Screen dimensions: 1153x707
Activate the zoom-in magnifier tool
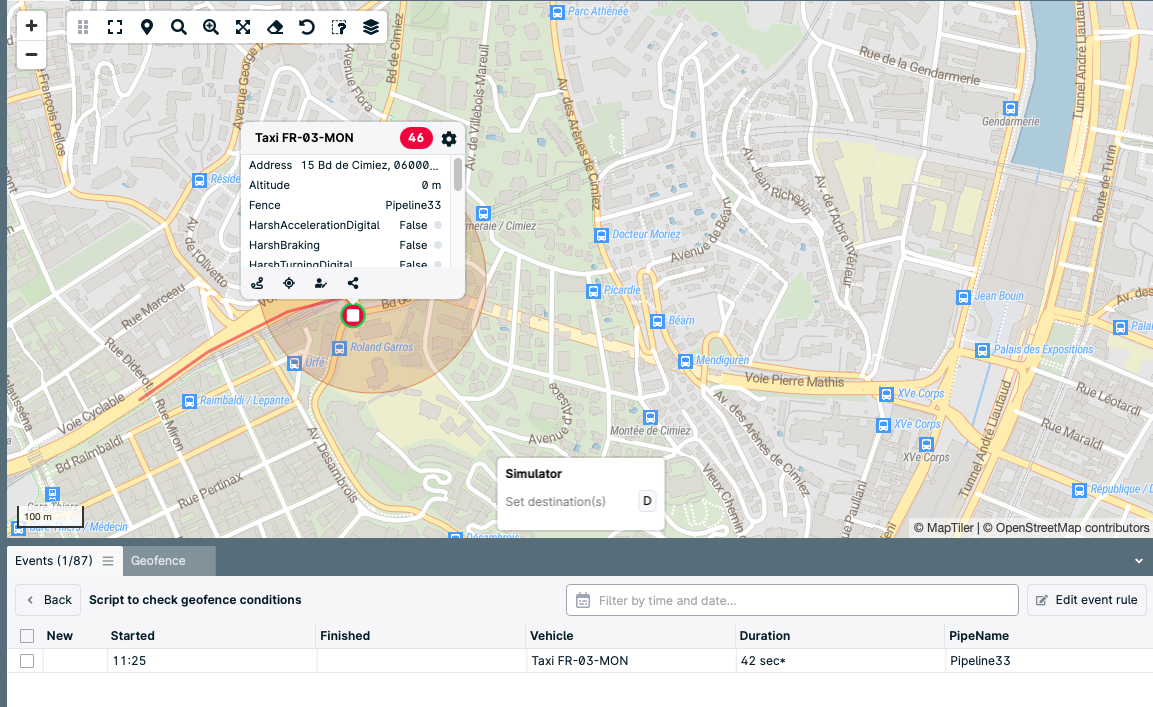[x=211, y=27]
